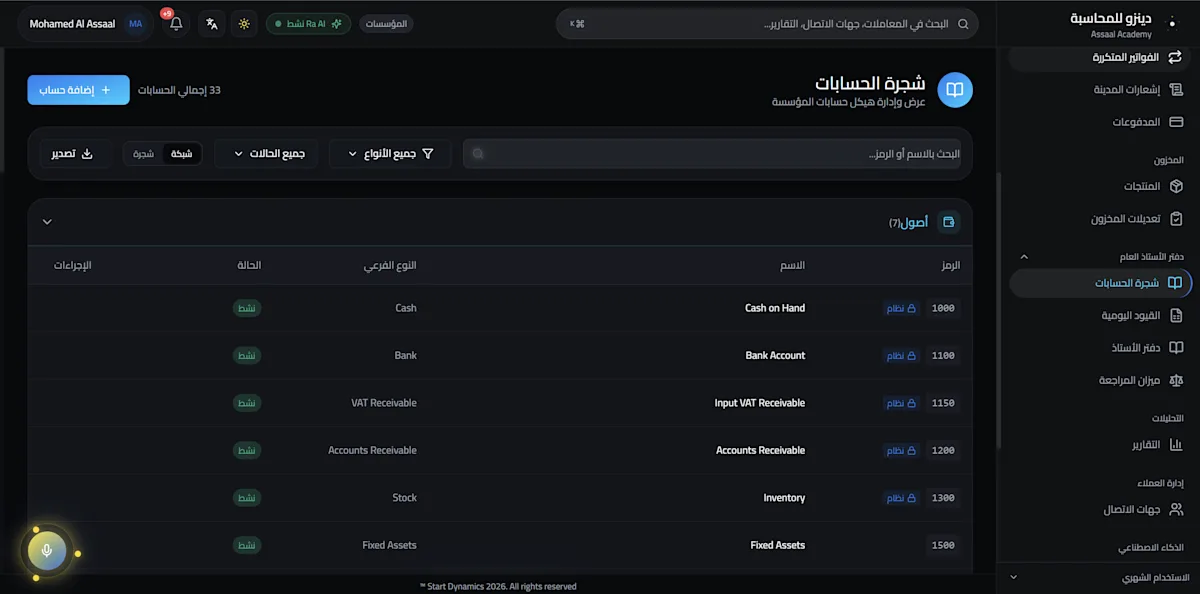This screenshot has height=594, width=1200.
Task: Focus the global search bar at top
Action: [767, 24]
